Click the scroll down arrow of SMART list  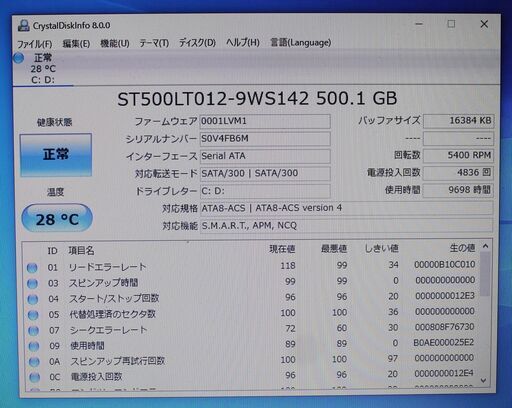[484, 380]
